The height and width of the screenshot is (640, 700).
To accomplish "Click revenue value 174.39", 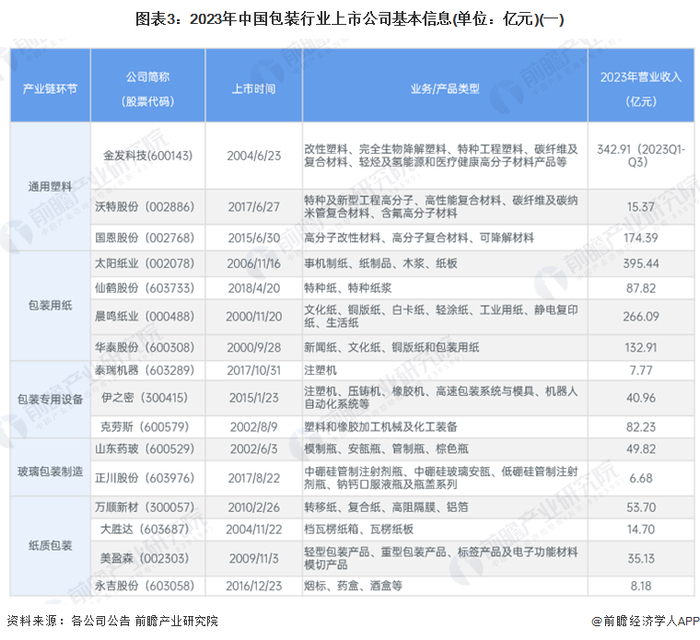I will coord(641,238).
